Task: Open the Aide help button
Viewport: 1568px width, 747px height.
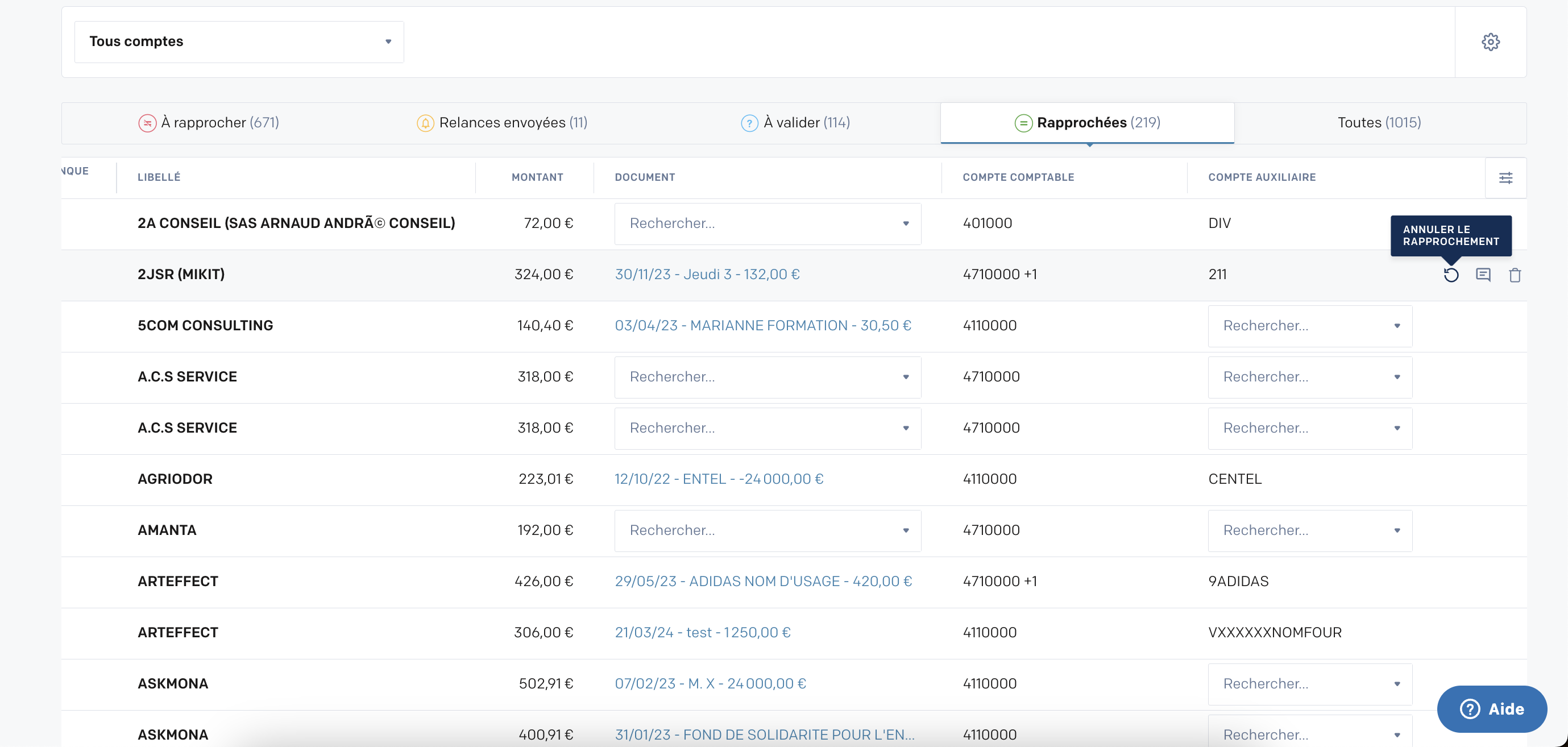Action: [1492, 709]
